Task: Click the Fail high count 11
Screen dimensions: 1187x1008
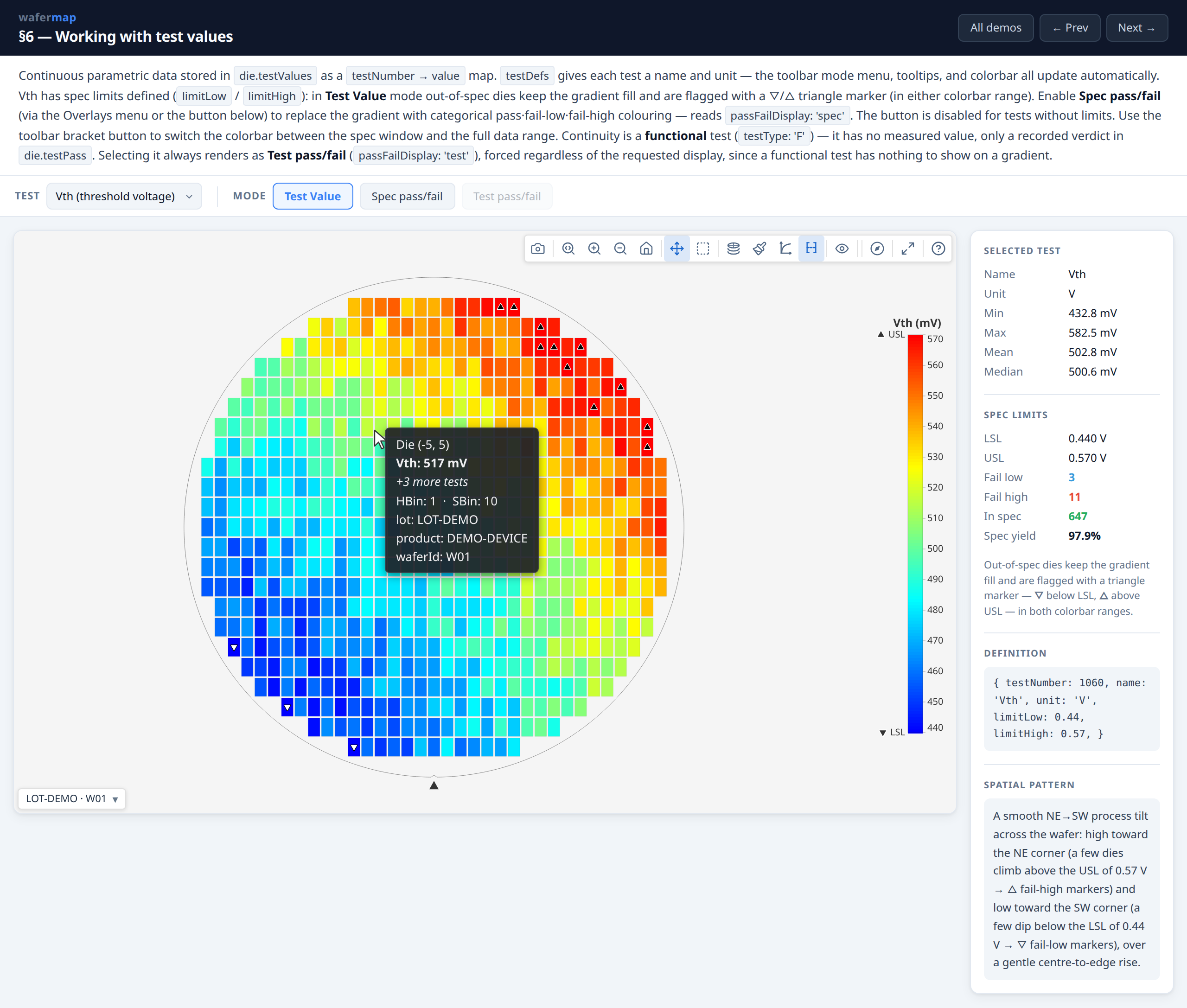Action: [1074, 497]
